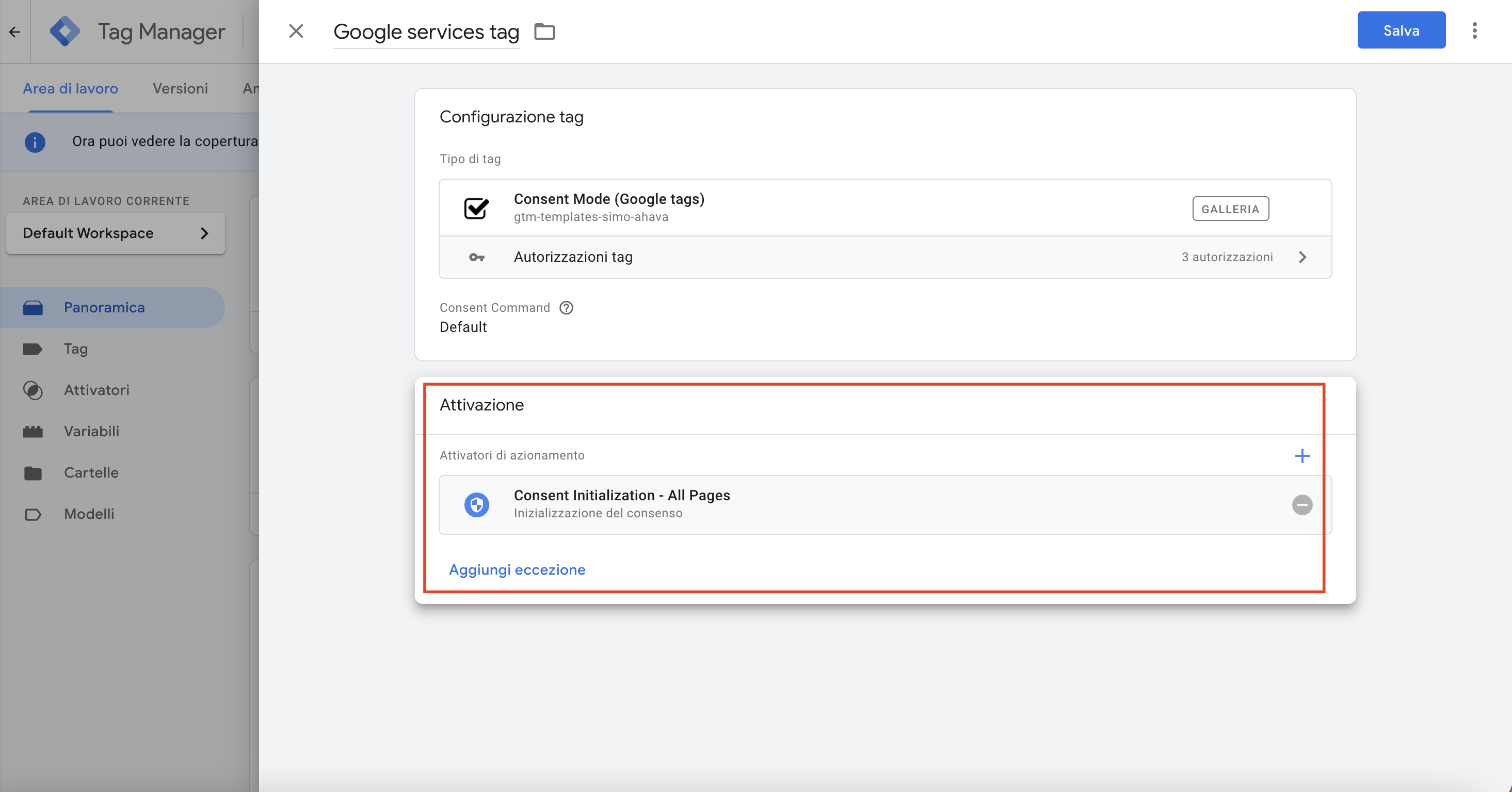Open Modelli section in sidebar

[89, 514]
